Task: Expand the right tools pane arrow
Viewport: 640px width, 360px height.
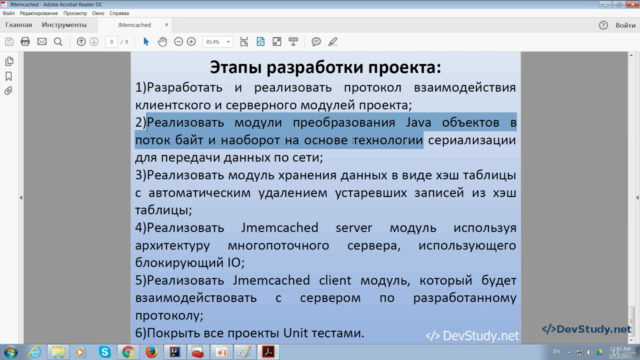Action: point(637,198)
